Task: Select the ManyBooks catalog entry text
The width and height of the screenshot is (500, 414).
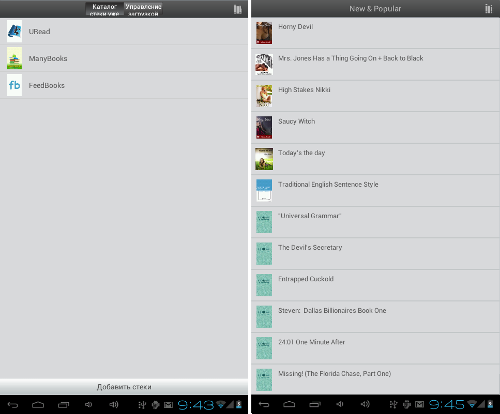Action: click(48, 58)
